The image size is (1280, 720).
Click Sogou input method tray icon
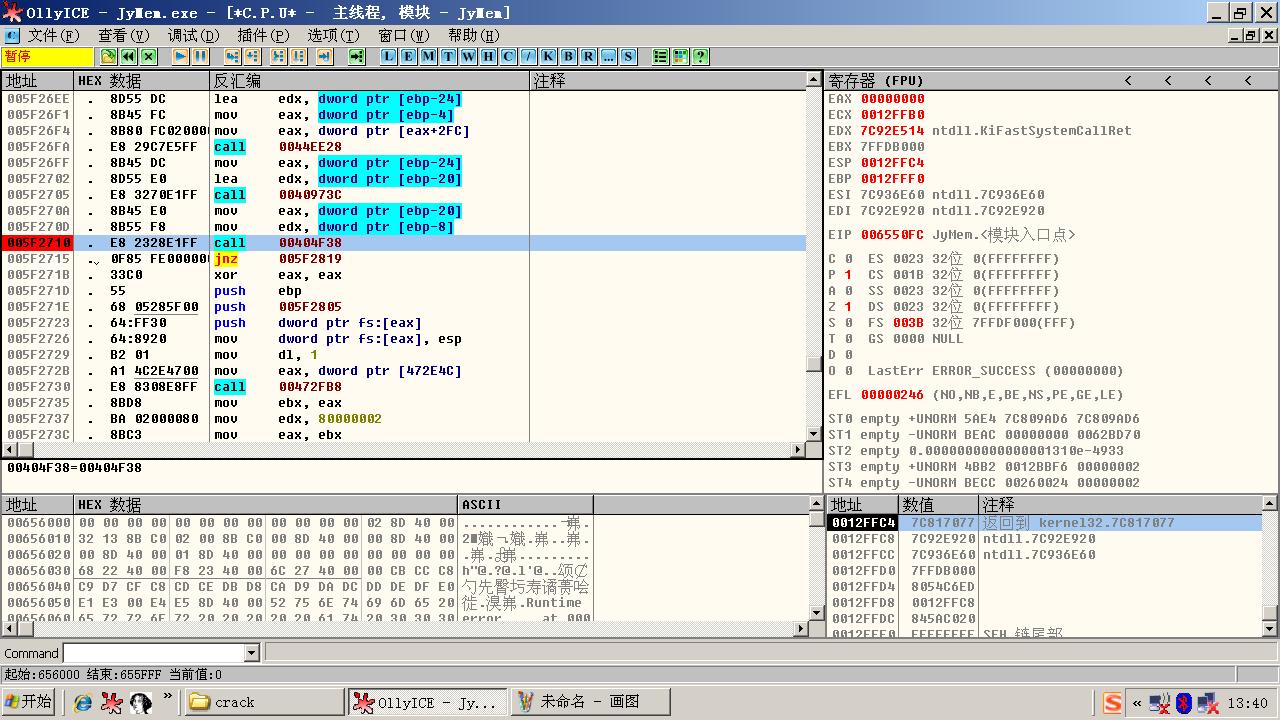(x=1112, y=703)
